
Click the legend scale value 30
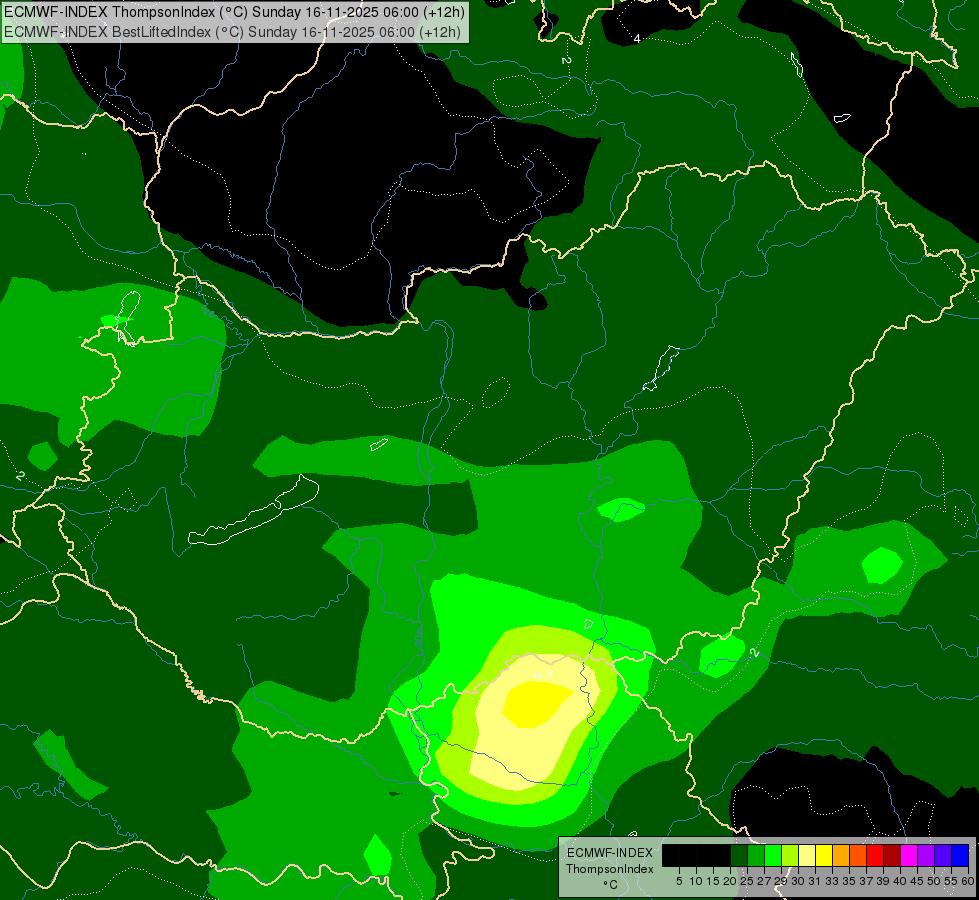coord(798,881)
